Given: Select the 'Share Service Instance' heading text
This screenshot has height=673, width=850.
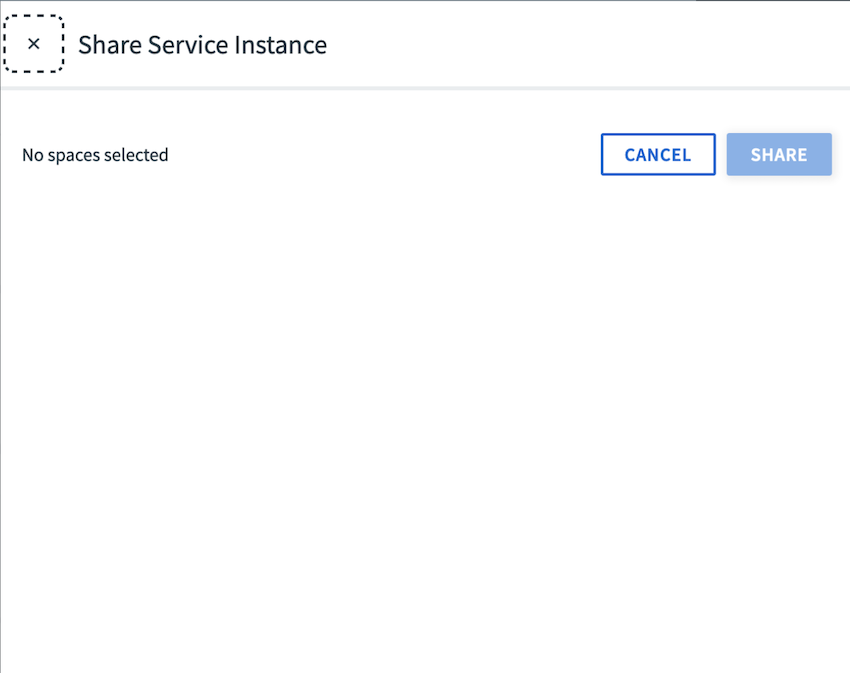Looking at the screenshot, I should tap(202, 45).
